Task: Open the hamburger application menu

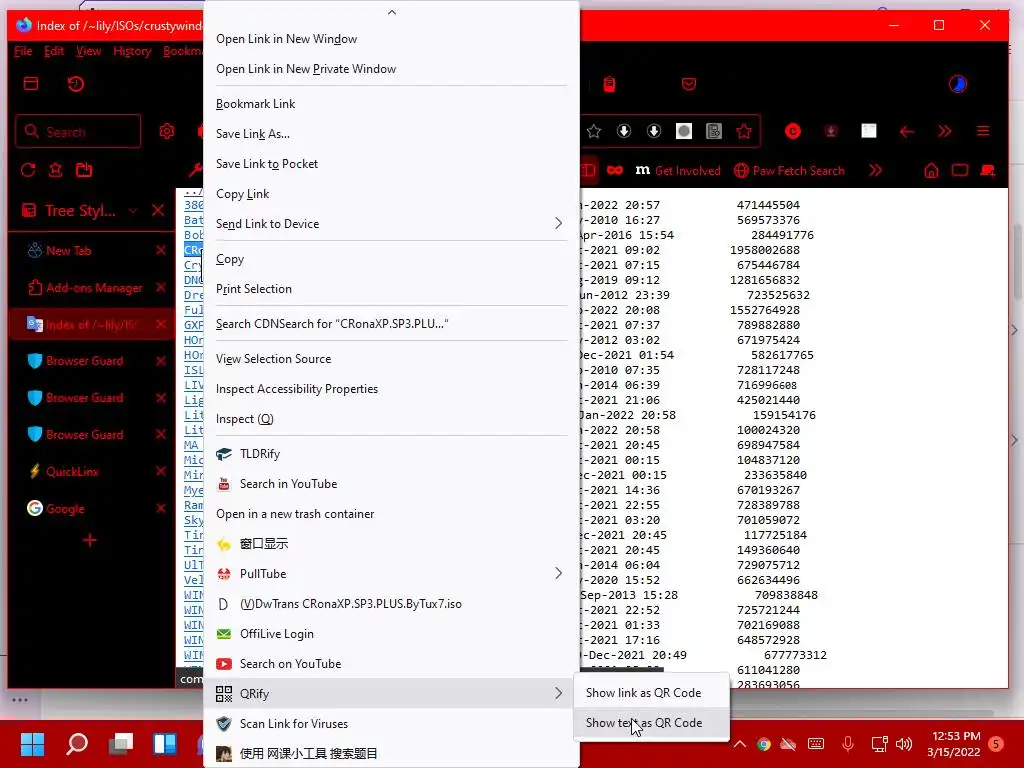Action: click(983, 131)
